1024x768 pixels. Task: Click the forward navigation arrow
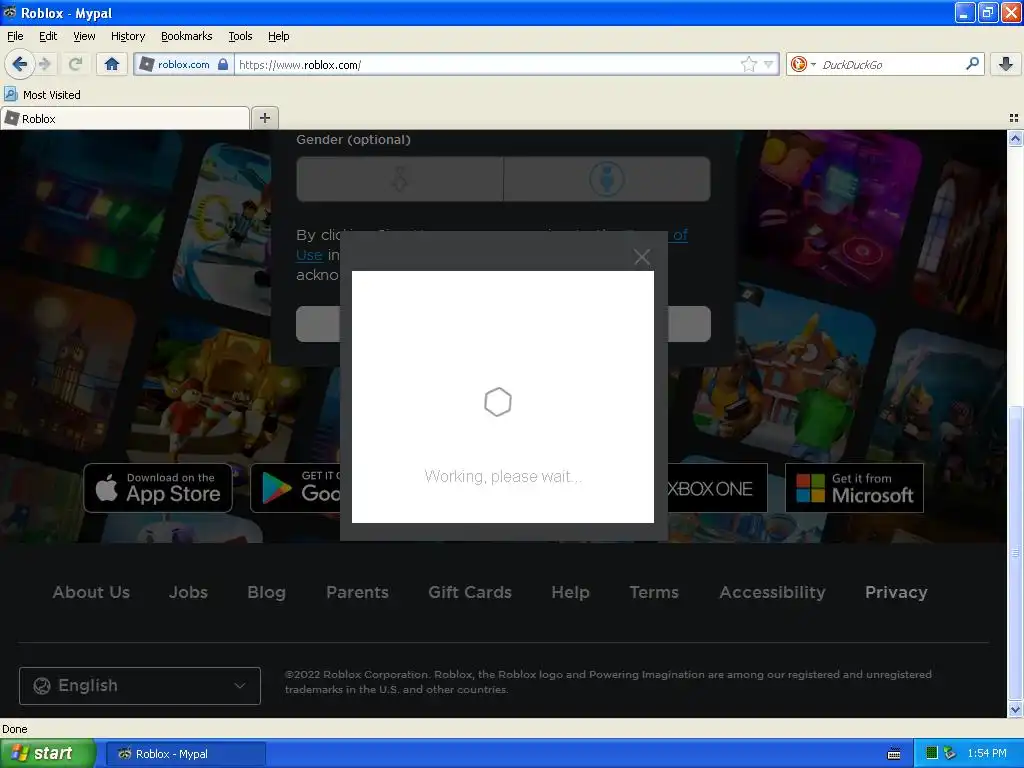(45, 64)
